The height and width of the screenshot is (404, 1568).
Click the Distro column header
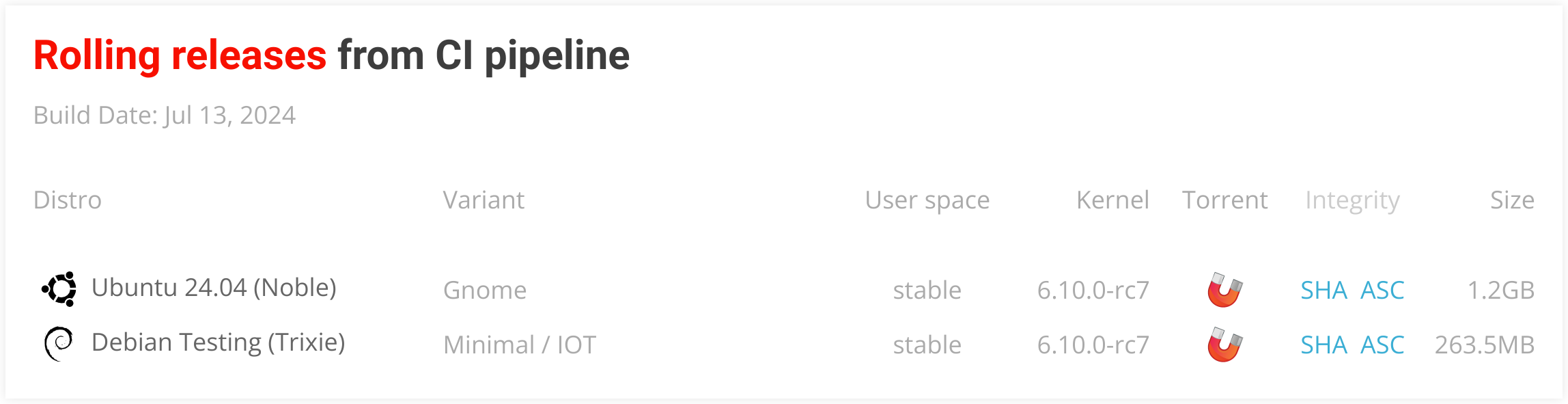(68, 200)
